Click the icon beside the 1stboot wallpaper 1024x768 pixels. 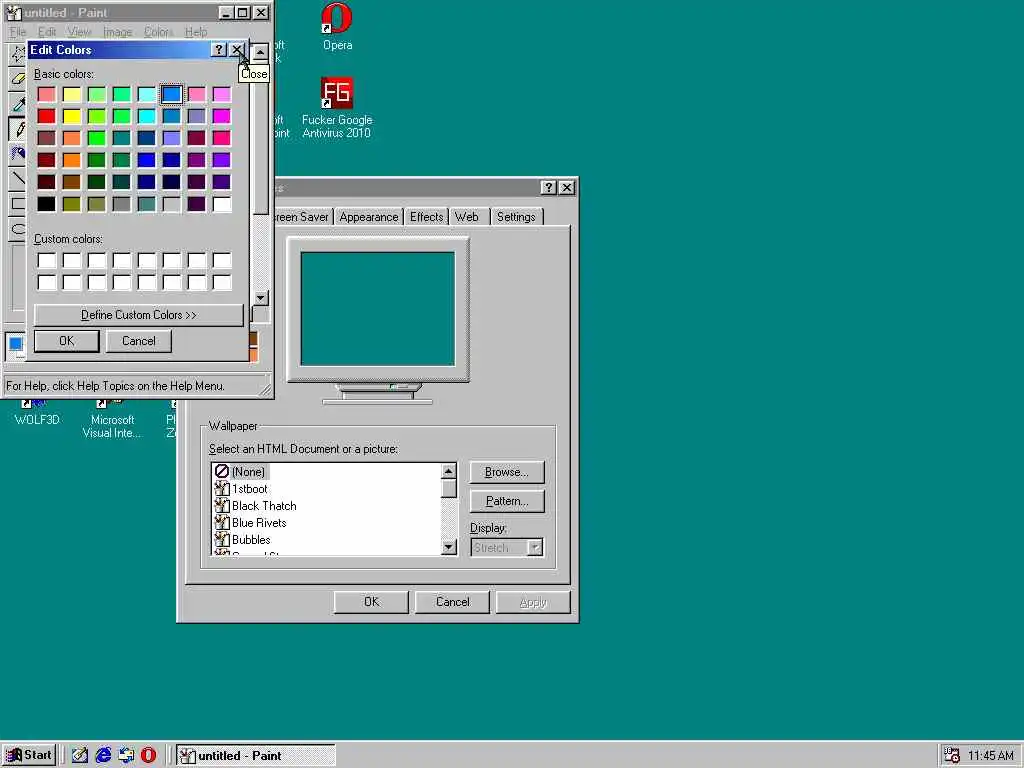(222, 488)
